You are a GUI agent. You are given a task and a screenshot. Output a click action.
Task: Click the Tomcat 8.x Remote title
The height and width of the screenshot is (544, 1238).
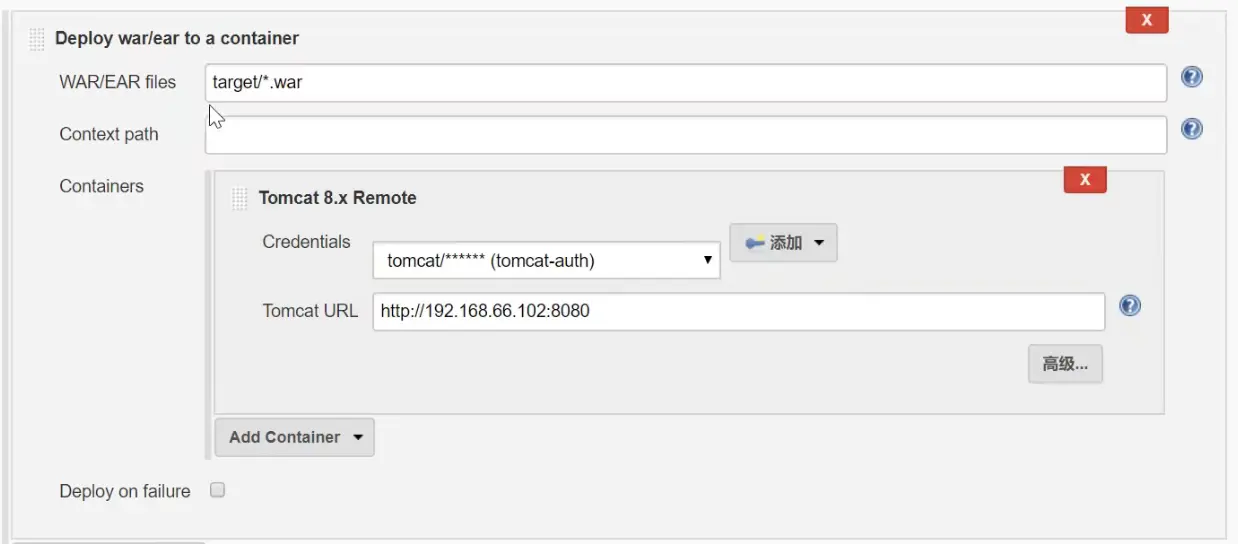pyautogui.click(x=337, y=198)
